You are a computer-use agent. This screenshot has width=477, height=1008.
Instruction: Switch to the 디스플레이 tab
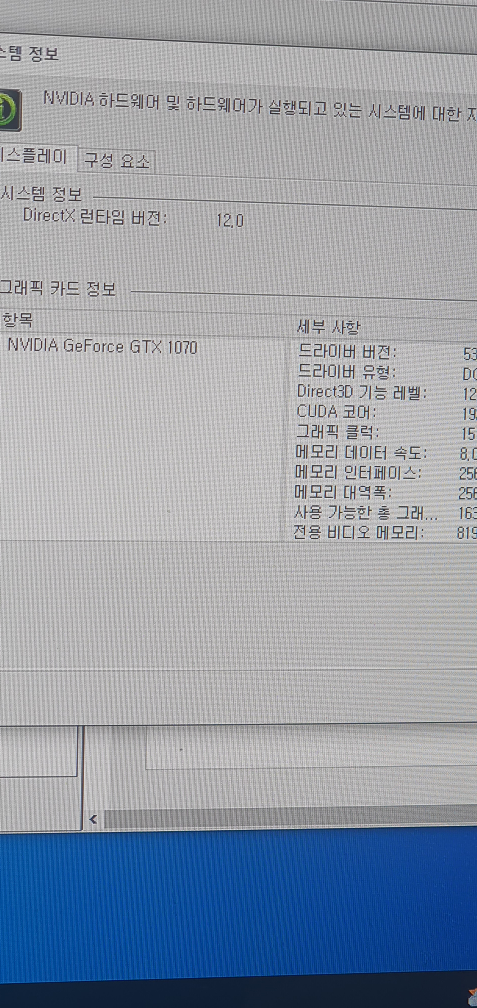pos(37,155)
